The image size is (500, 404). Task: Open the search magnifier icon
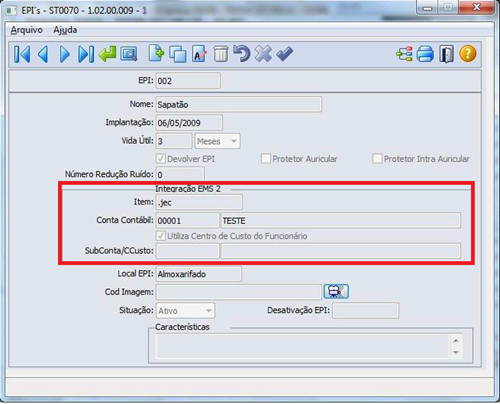point(129,54)
